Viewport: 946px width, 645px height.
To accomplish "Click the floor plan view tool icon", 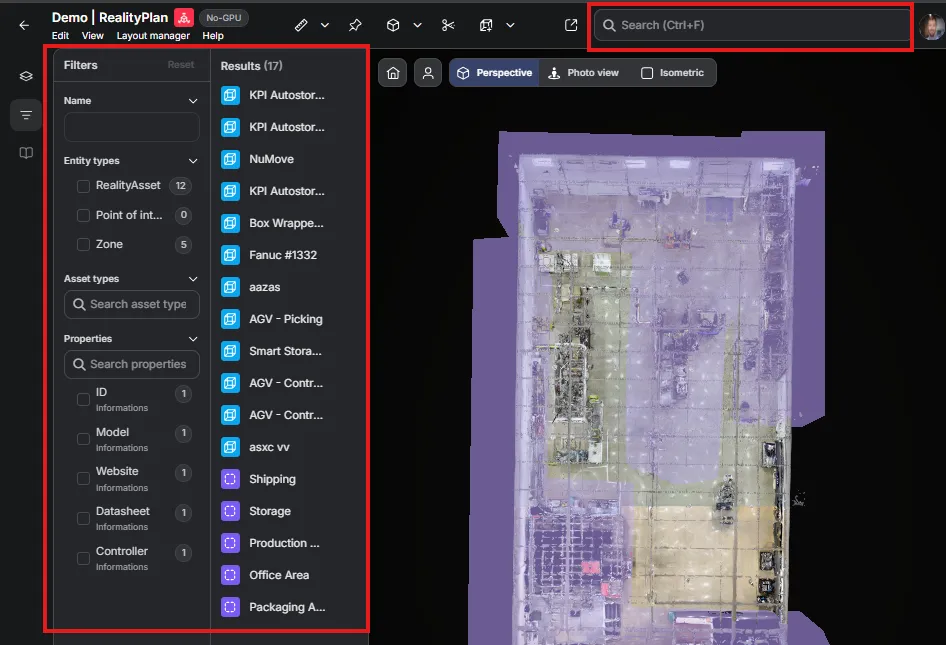I will pyautogui.click(x=486, y=25).
